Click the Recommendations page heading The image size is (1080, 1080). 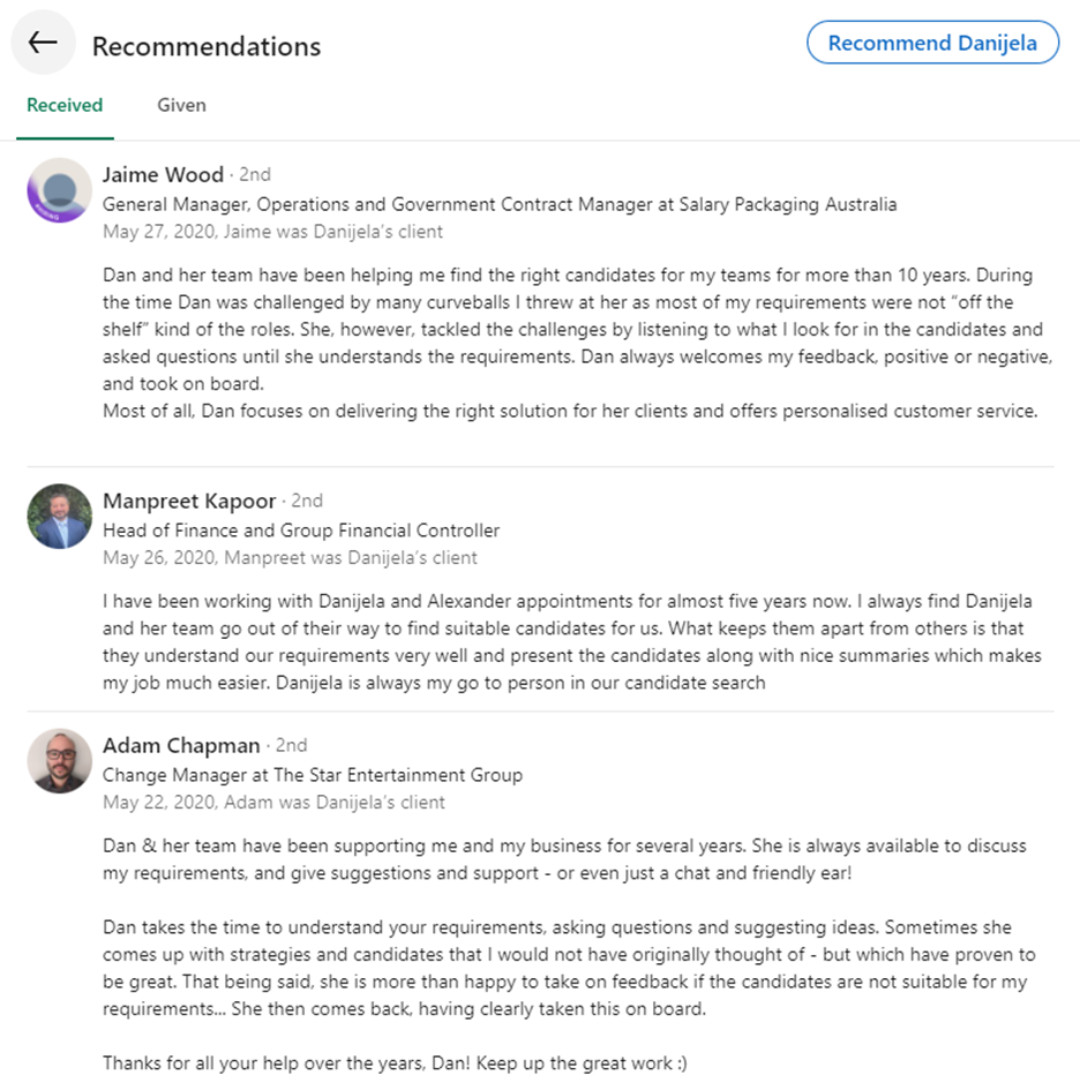pos(207,47)
